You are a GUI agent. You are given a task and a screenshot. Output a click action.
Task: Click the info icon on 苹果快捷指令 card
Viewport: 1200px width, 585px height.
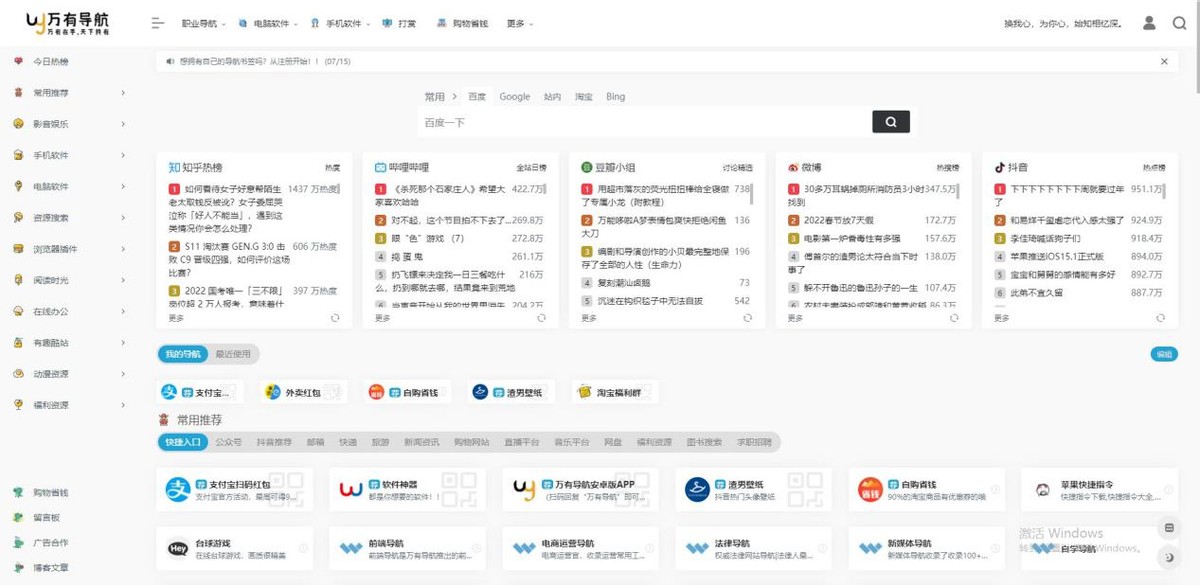pyautogui.click(x=1167, y=490)
